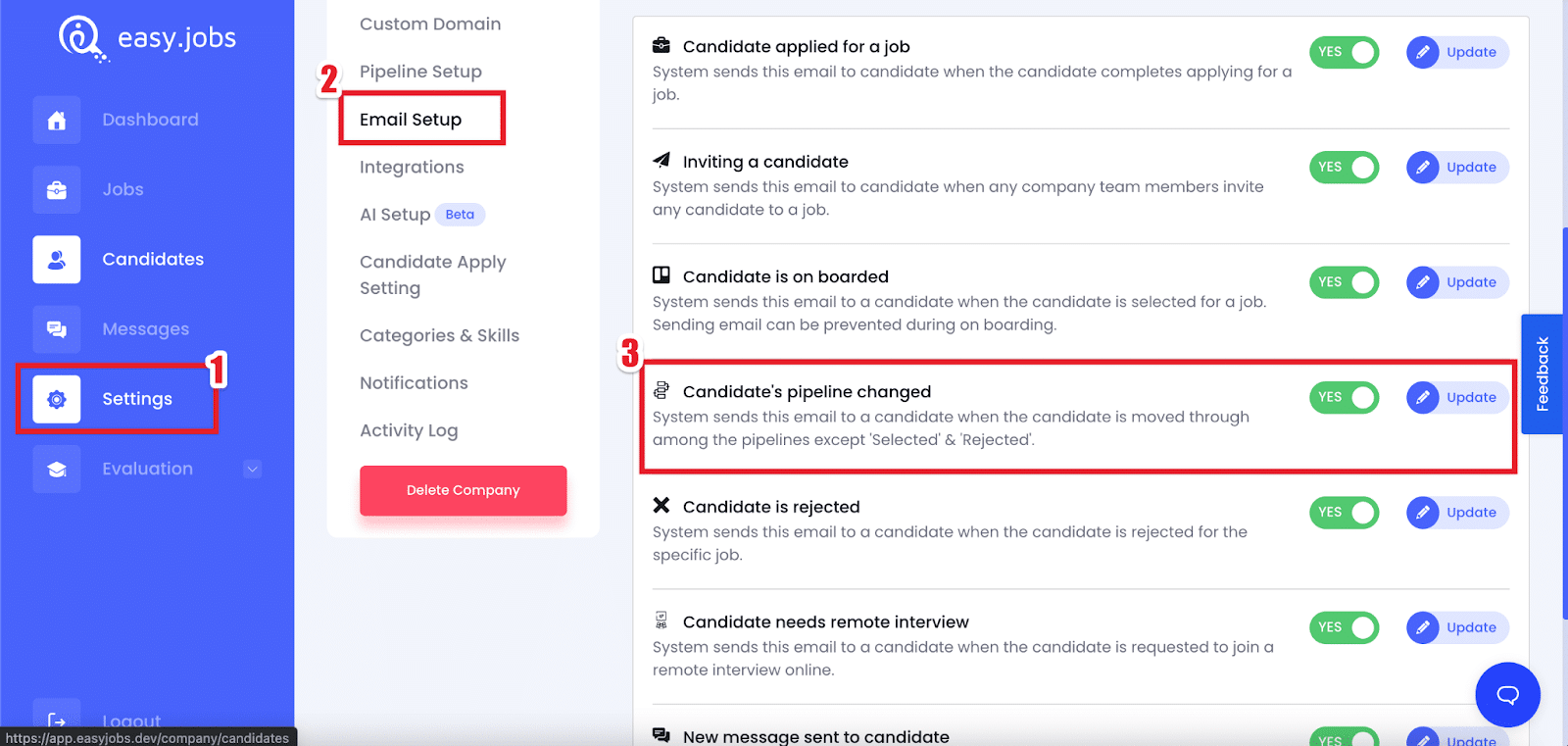Open the live chat bubble icon
This screenshot has height=746, width=1568.
click(x=1507, y=695)
